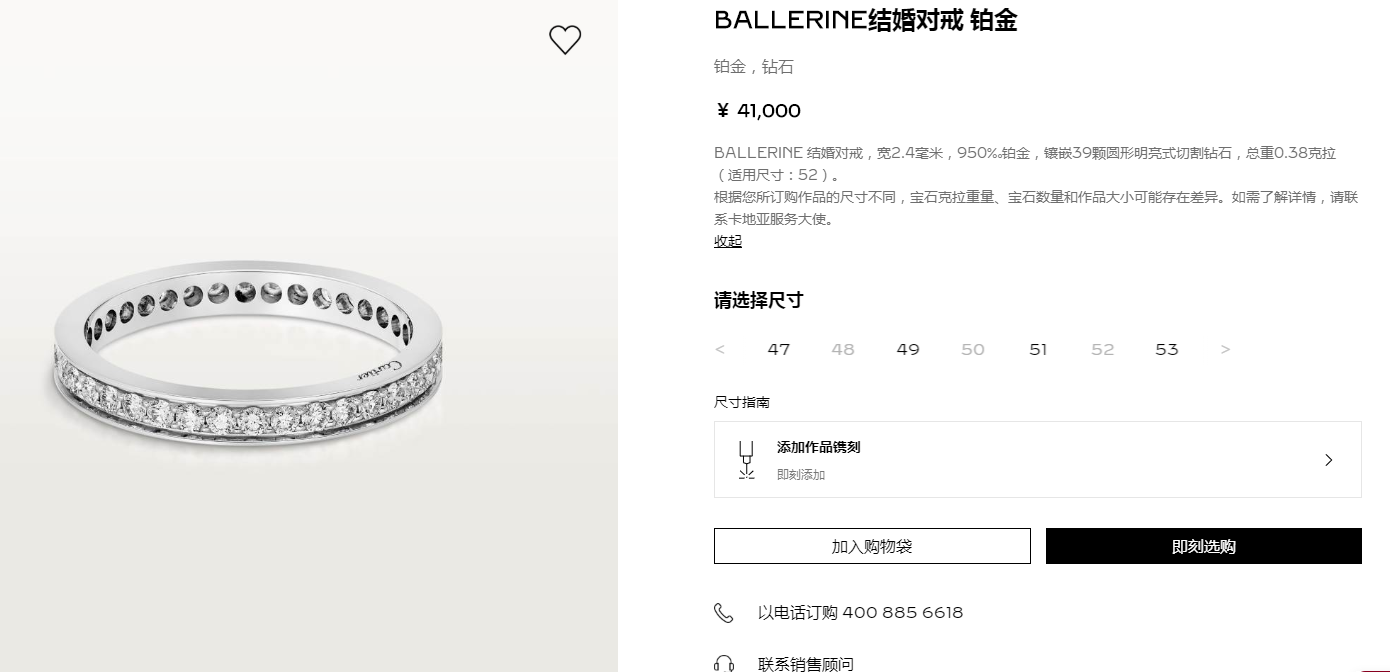Click the engraving tool icon
Viewport: 1390px width, 672px height.
tap(746, 460)
